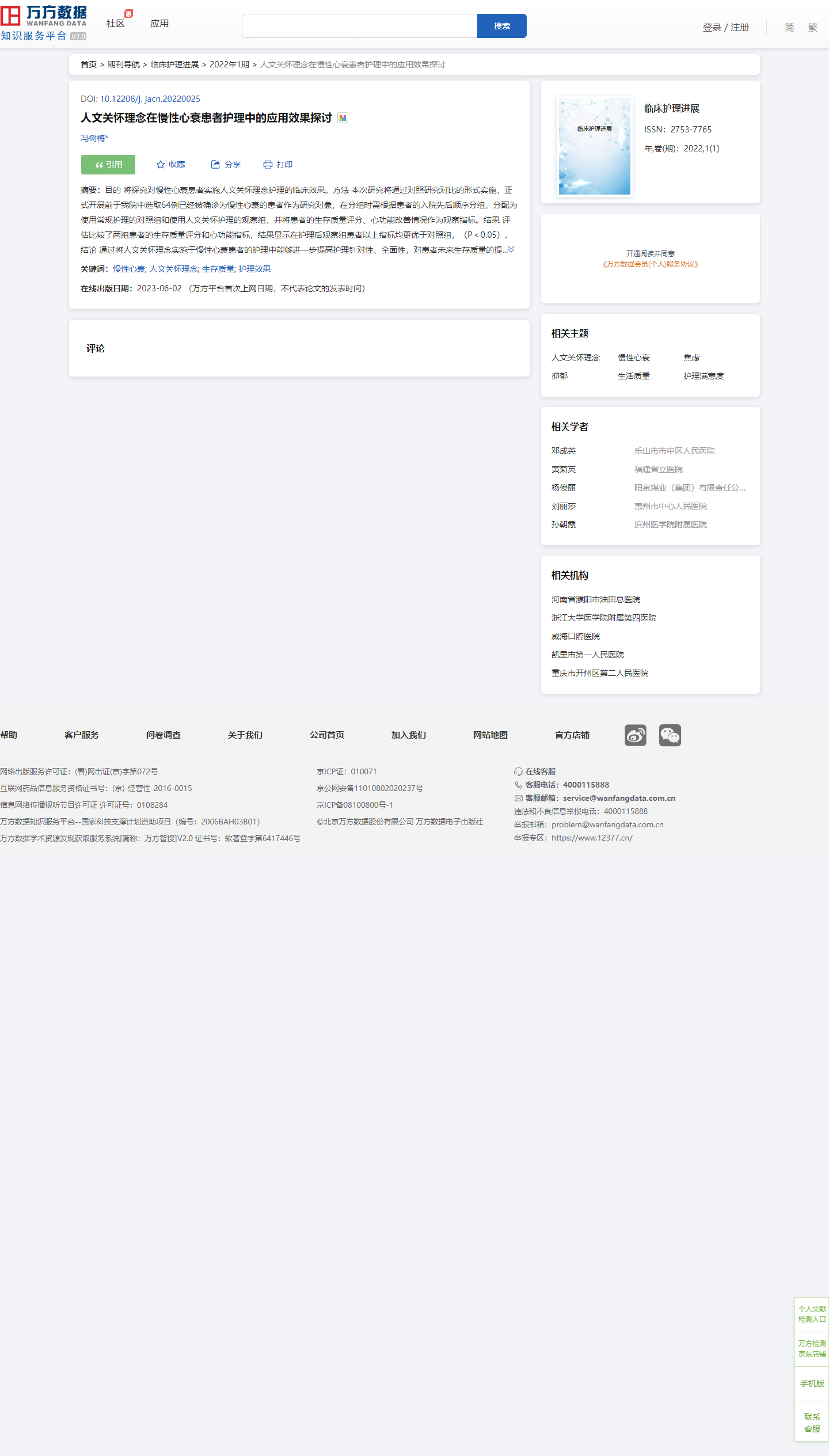Open author 冯树梅 profile link
Screen dimensions: 829x1456
94,138
